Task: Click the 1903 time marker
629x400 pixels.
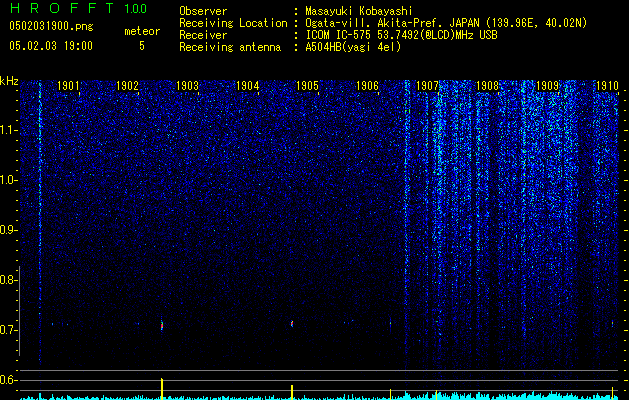Action: click(x=187, y=85)
